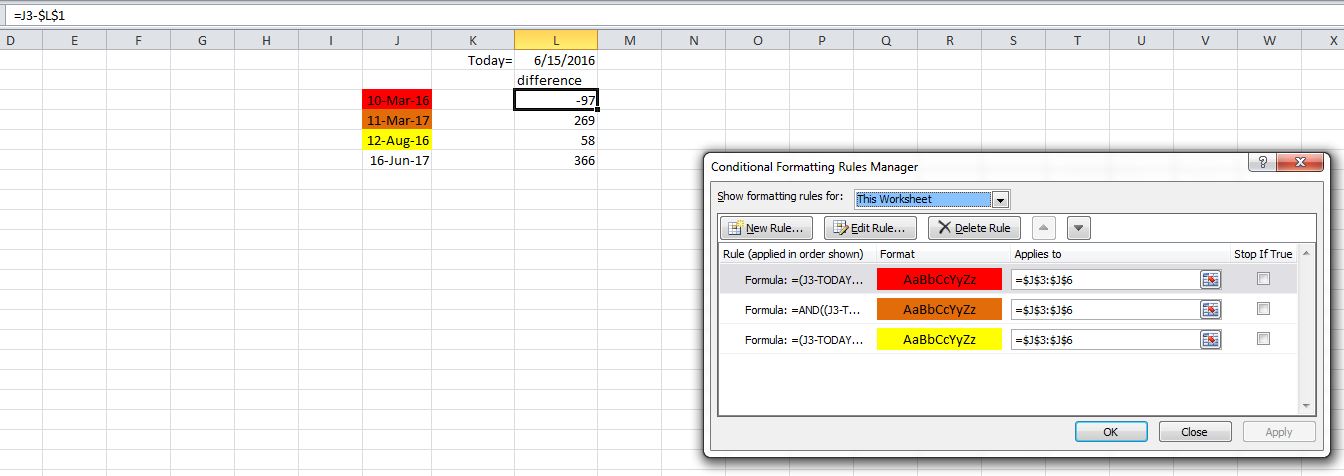Select the cell containing 12-Aug-16
The image size is (1344, 476).
pyautogui.click(x=398, y=140)
